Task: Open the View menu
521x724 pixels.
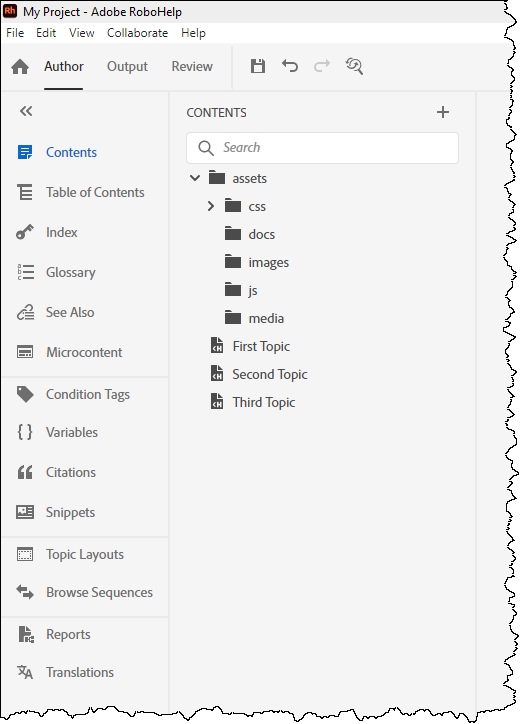Action: click(x=82, y=33)
